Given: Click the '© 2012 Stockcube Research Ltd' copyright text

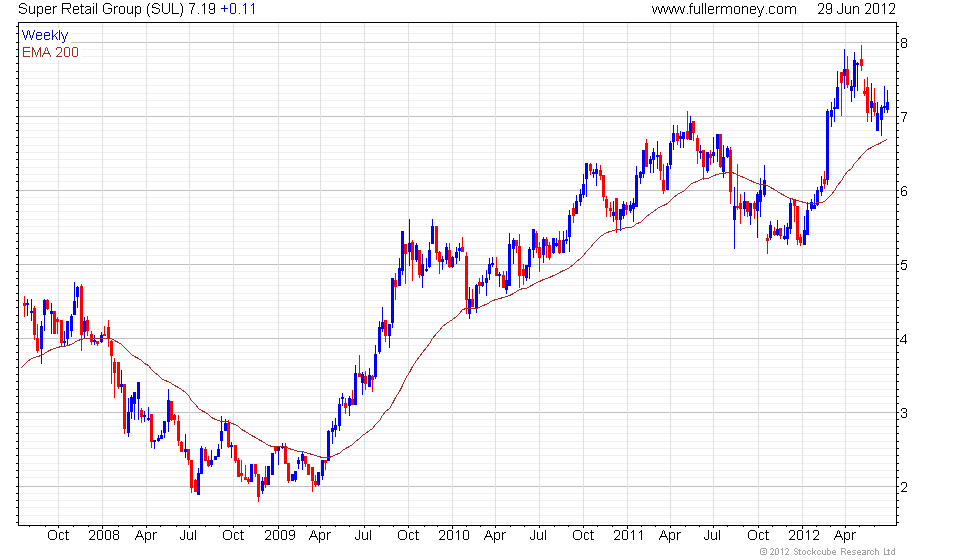Looking at the screenshot, I should pos(828,552).
